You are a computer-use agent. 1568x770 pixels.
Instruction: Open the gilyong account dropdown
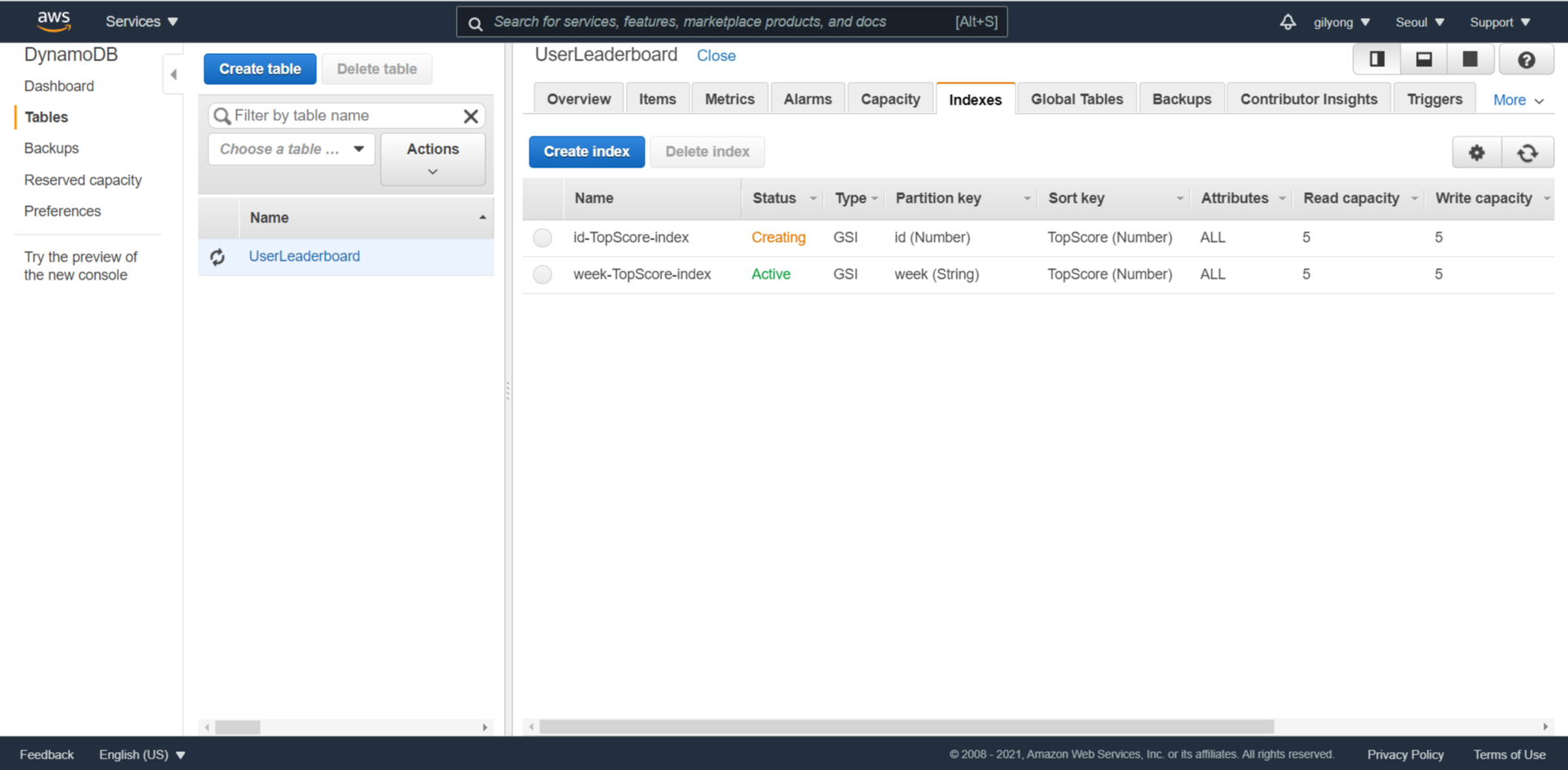[1342, 22]
